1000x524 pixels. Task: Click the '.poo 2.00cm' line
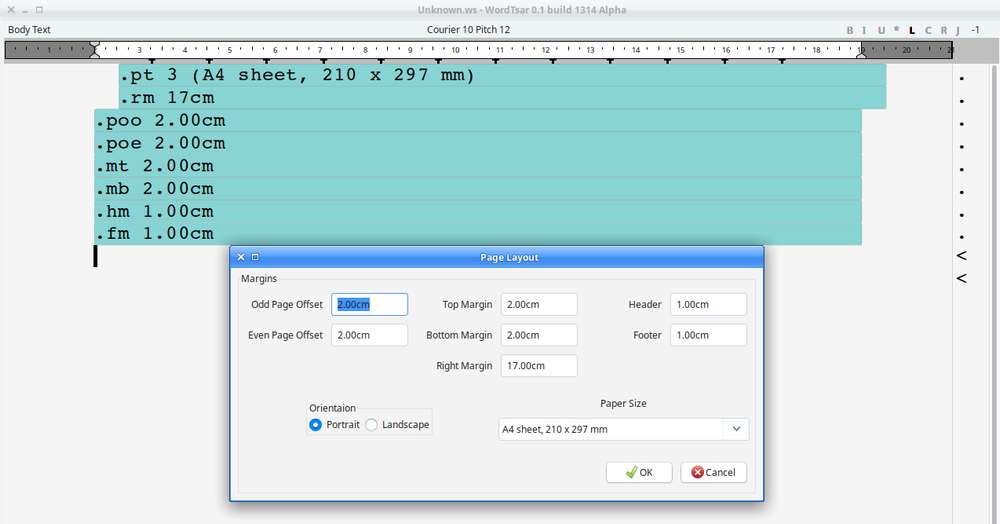478,120
